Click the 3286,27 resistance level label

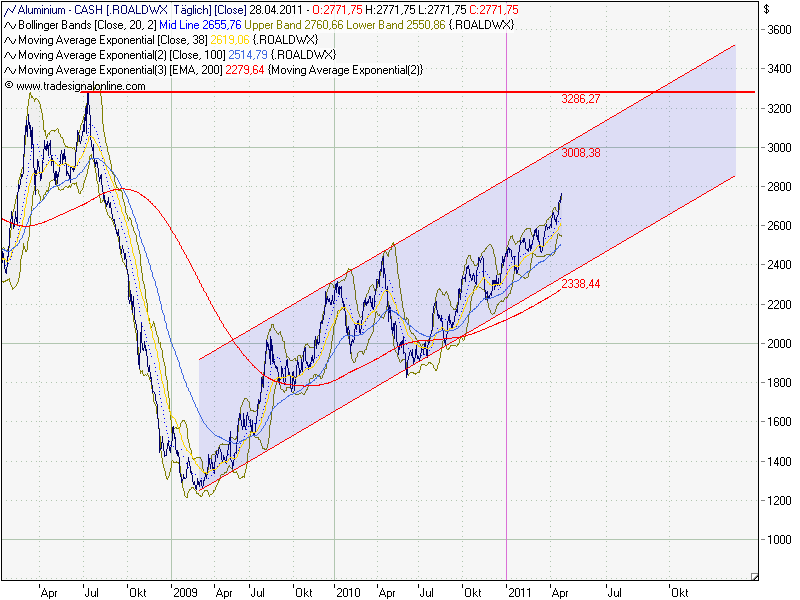581,99
